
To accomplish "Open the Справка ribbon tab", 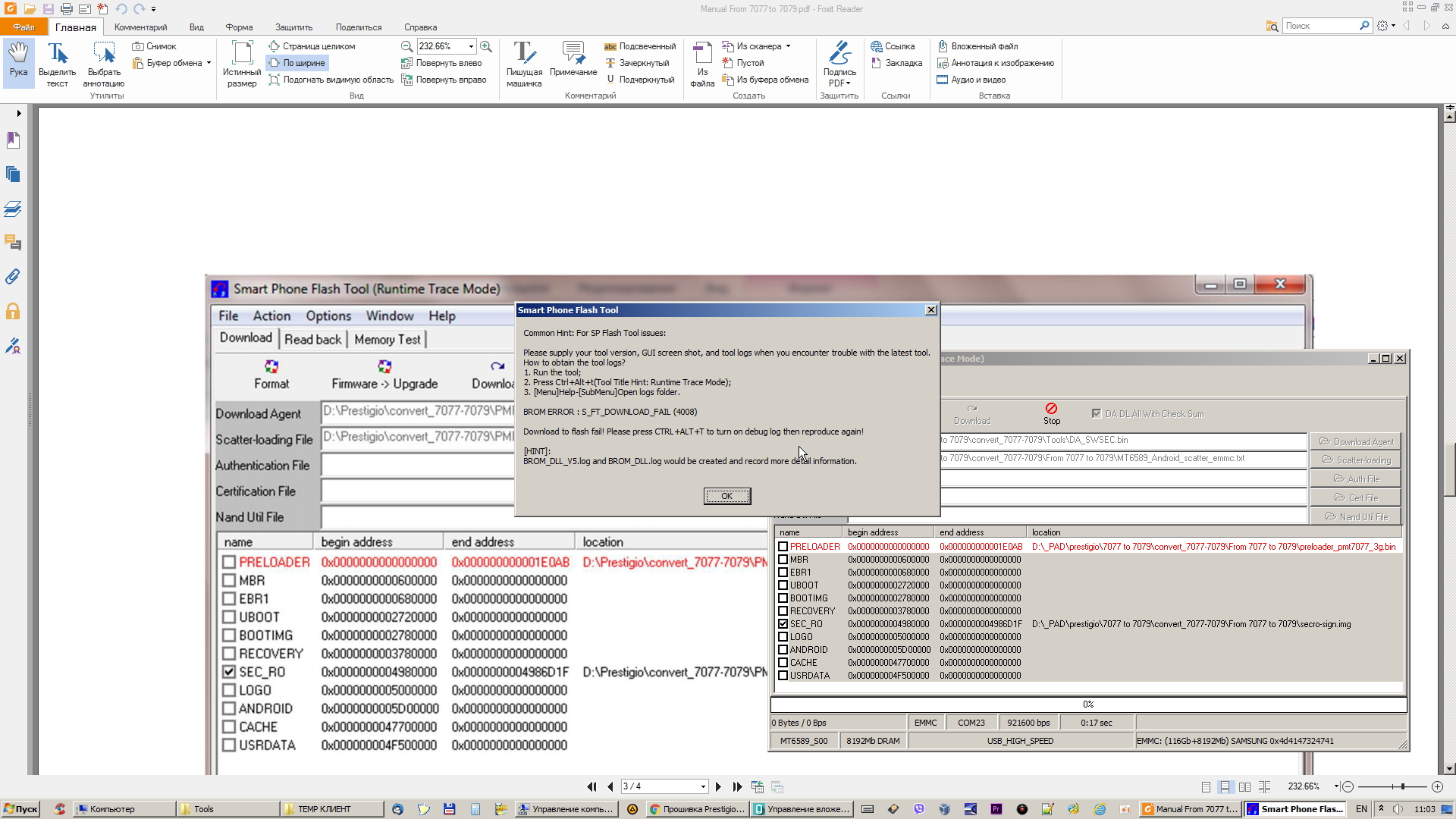I will coord(420,27).
